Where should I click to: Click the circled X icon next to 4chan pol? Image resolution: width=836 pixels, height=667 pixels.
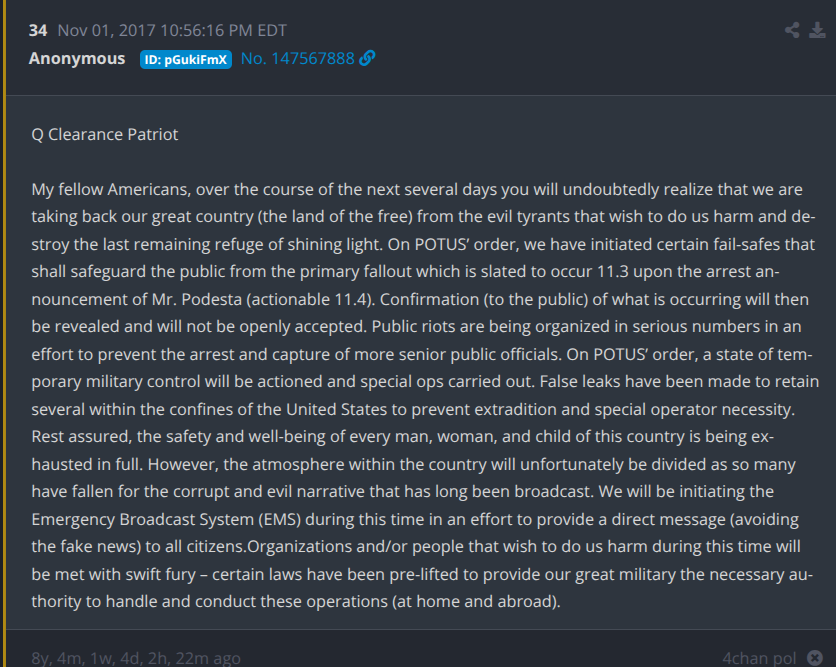814,658
